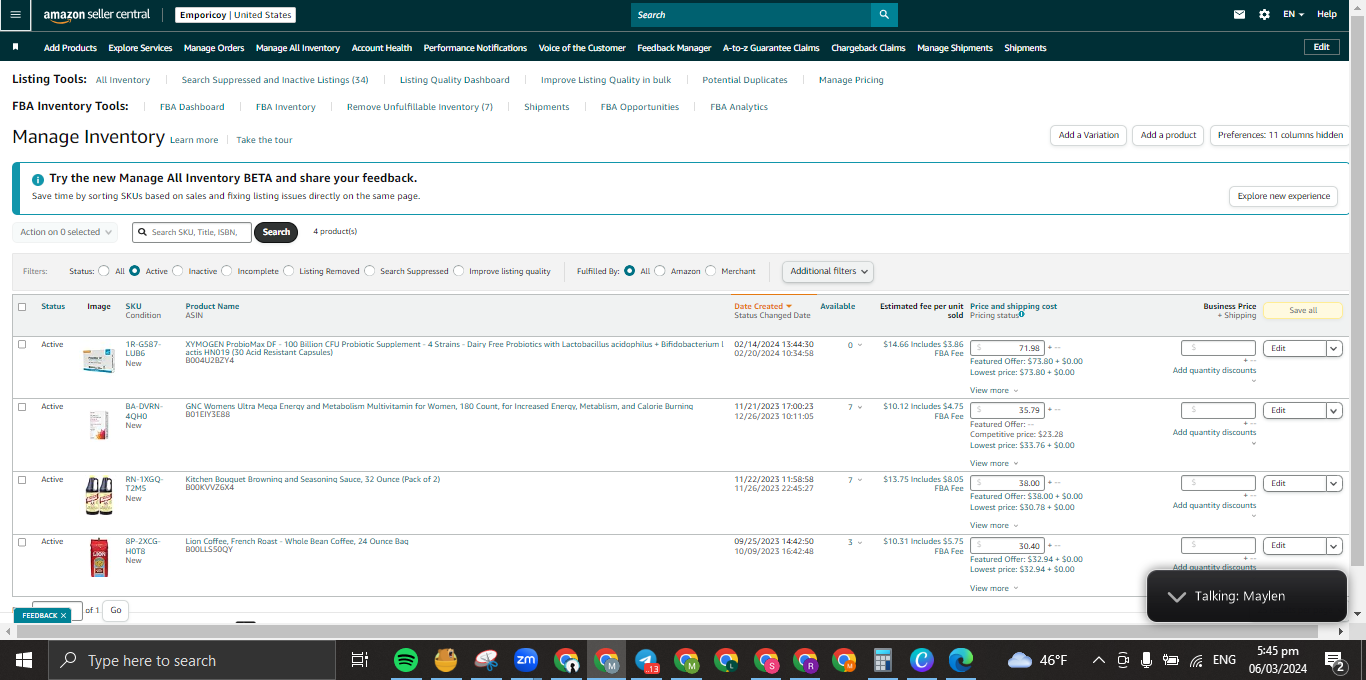
Task: Collapse the 'Talking: Maylen' popup chevron
Action: tap(1177, 596)
